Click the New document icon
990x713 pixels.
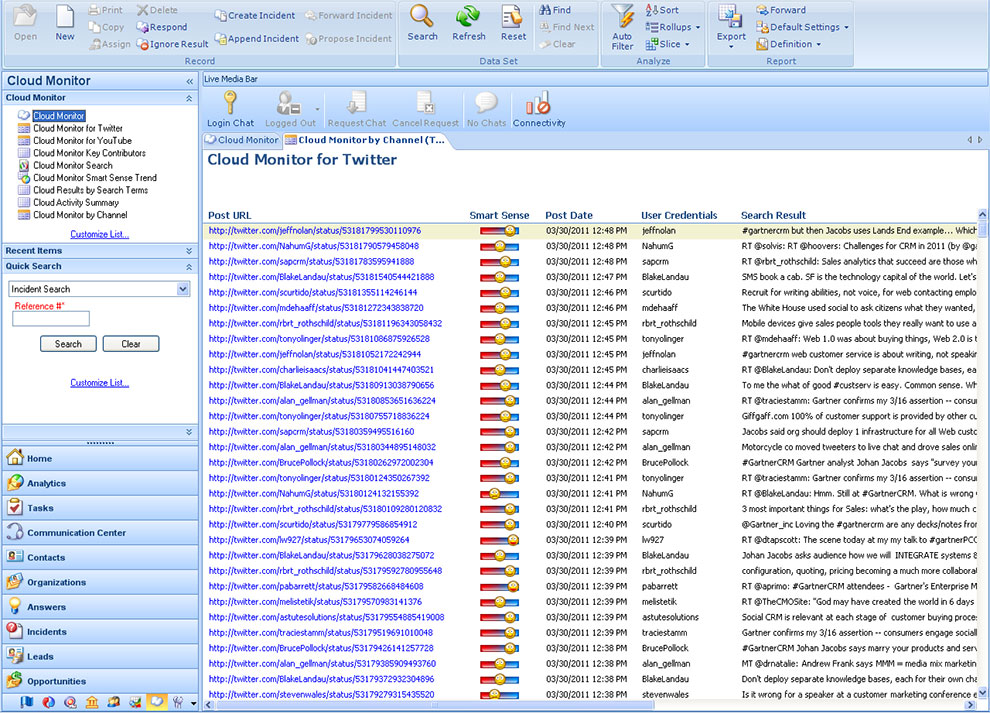pos(65,16)
